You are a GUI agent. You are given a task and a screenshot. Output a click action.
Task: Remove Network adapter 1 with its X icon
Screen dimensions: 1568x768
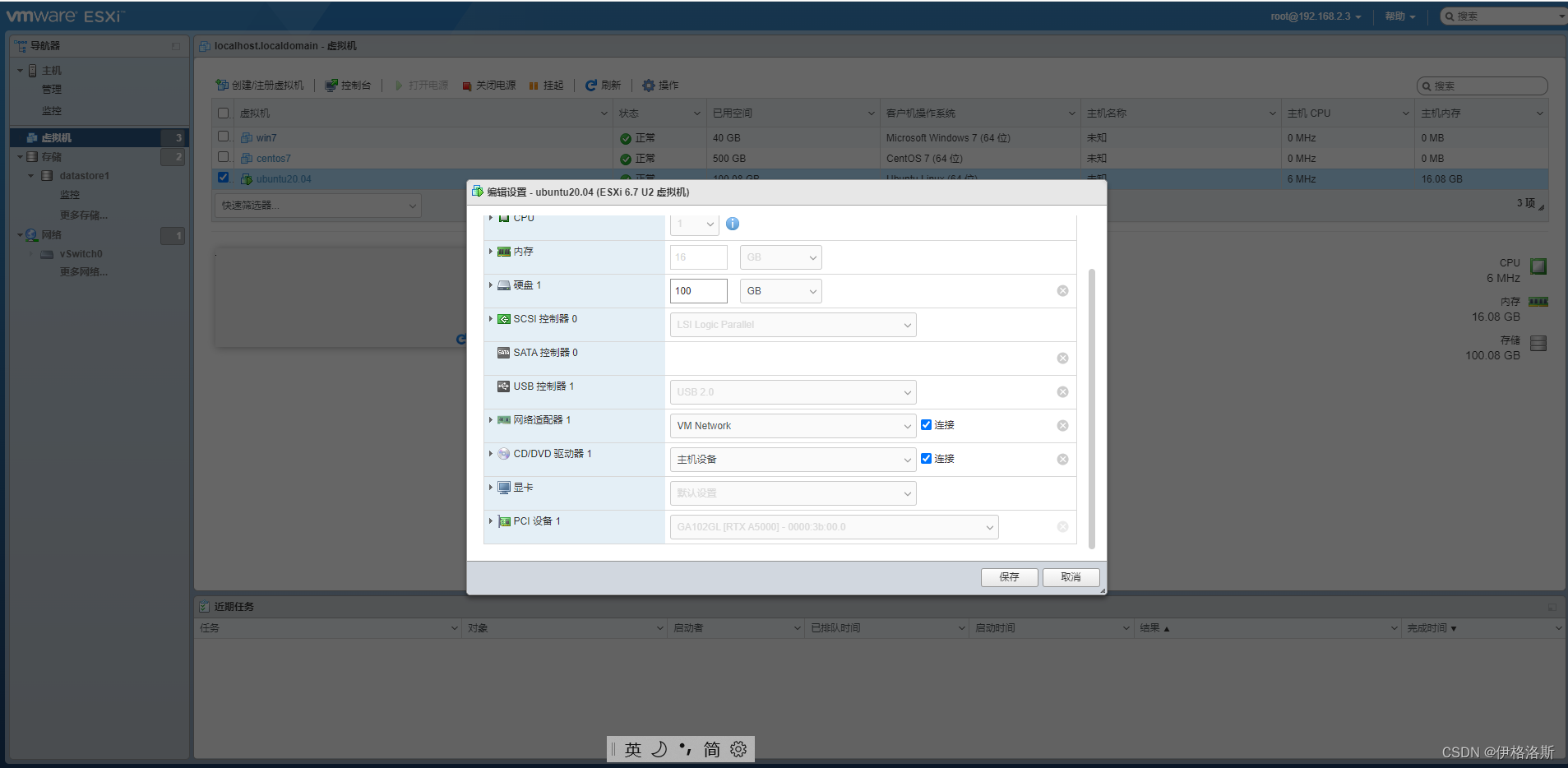coord(1062,426)
